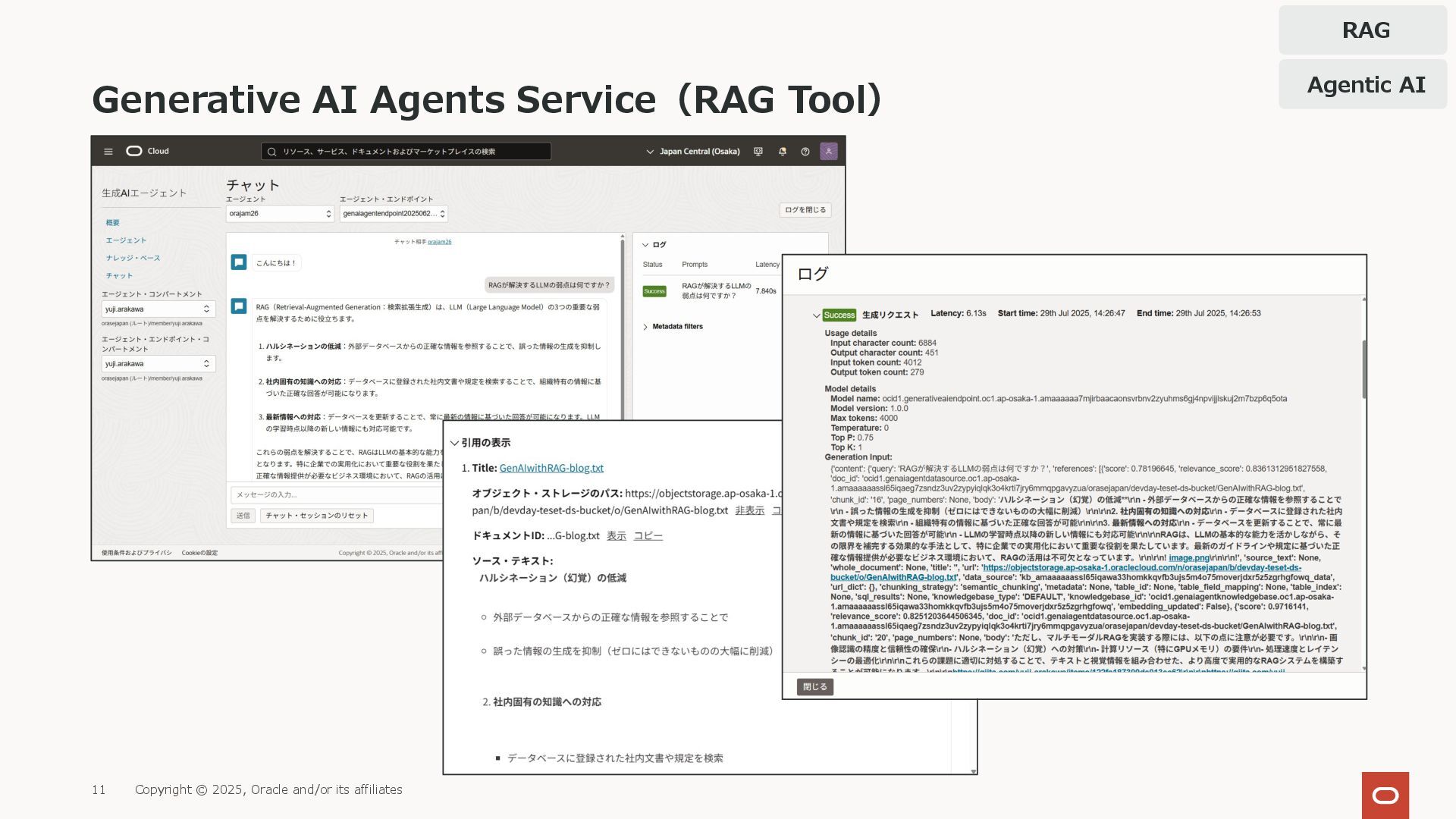This screenshot has width=1456, height=819.
Task: Click the Top P: 0.75 line
Action: click(x=852, y=438)
